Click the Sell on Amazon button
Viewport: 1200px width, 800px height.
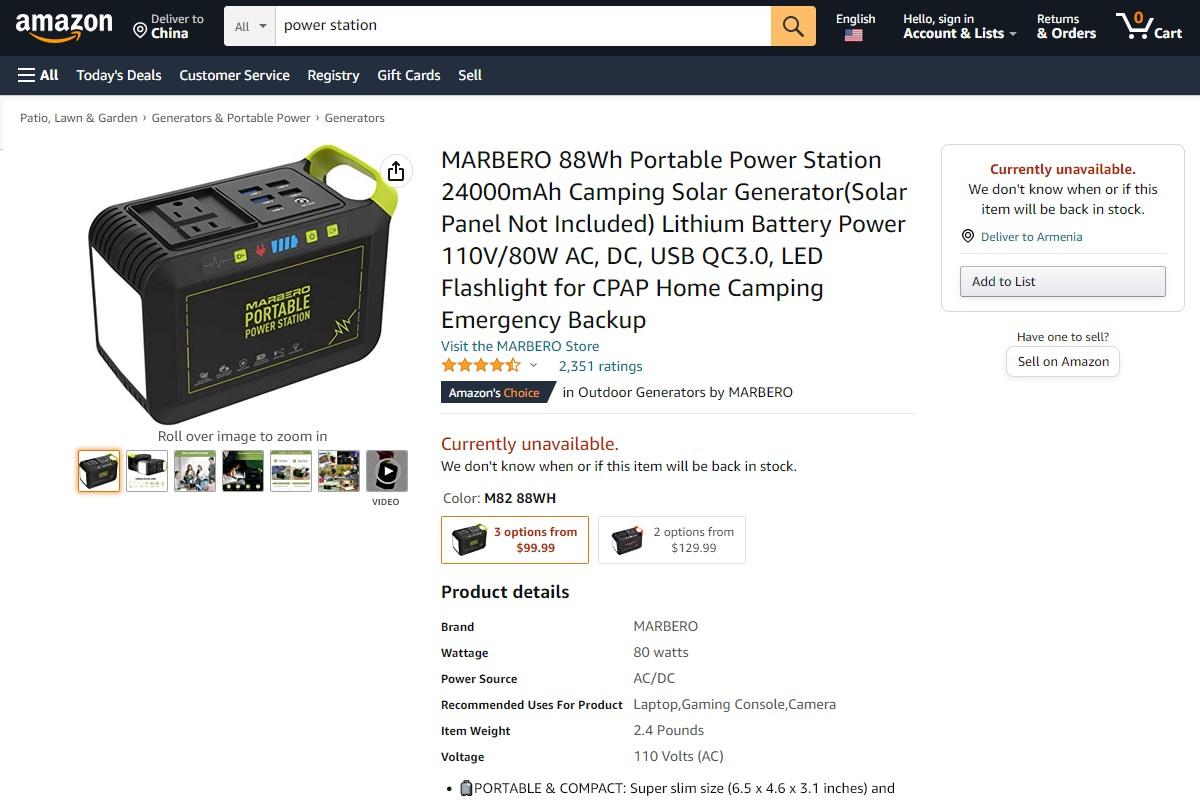tap(1063, 361)
